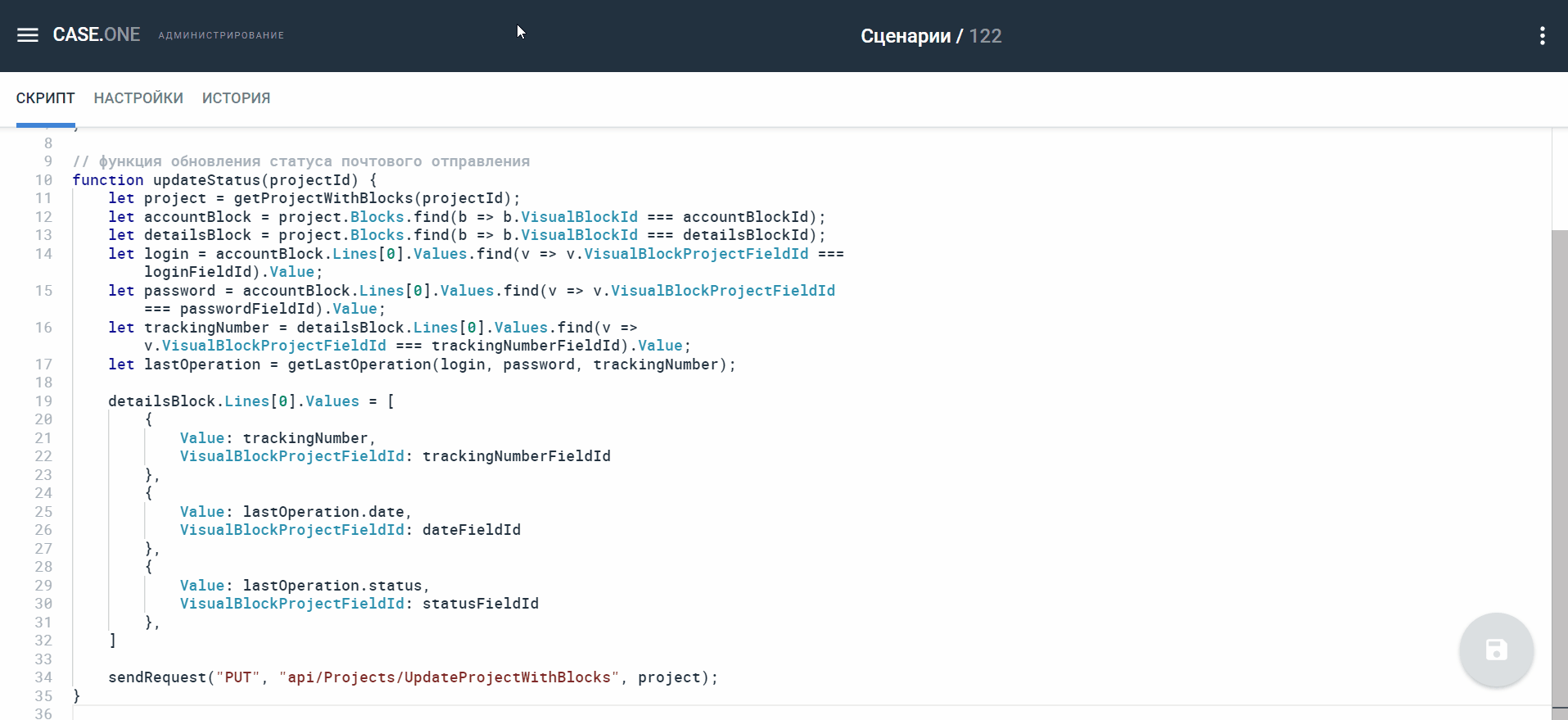Image resolution: width=1568 pixels, height=720 pixels.
Task: Click 'detailsBlock.Lines[0].Values = [' on line 19
Action: coord(251,401)
